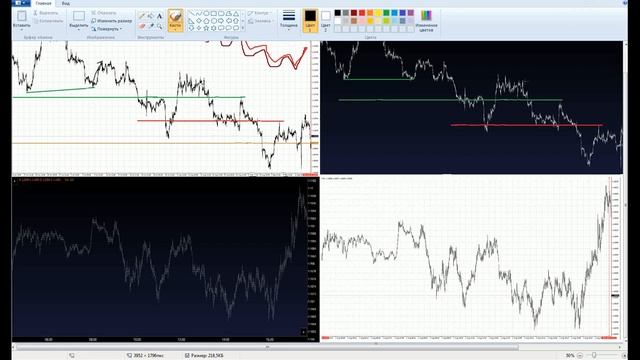Open the Paint Help icon at ribbon's right
Screen dimensions: 640x360
coord(625,3)
